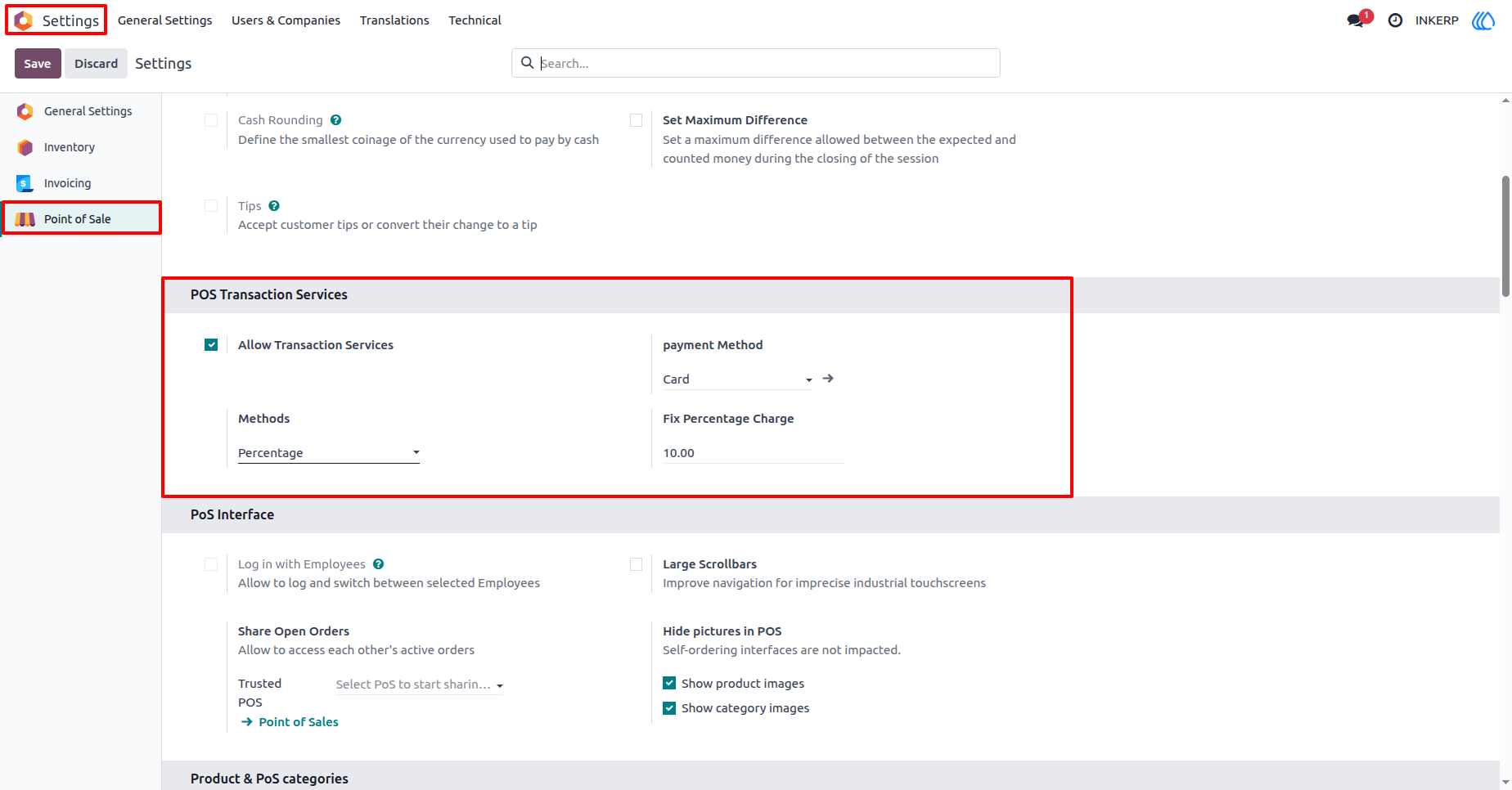Click the Point of Sale sidebar icon
Image resolution: width=1512 pixels, height=790 pixels.
click(x=25, y=219)
